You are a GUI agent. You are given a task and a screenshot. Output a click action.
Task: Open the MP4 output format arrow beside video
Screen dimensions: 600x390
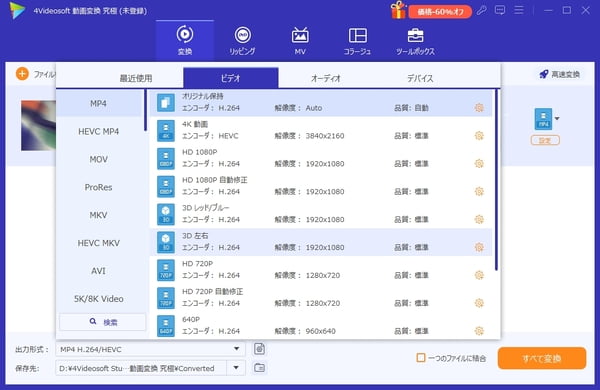557,119
